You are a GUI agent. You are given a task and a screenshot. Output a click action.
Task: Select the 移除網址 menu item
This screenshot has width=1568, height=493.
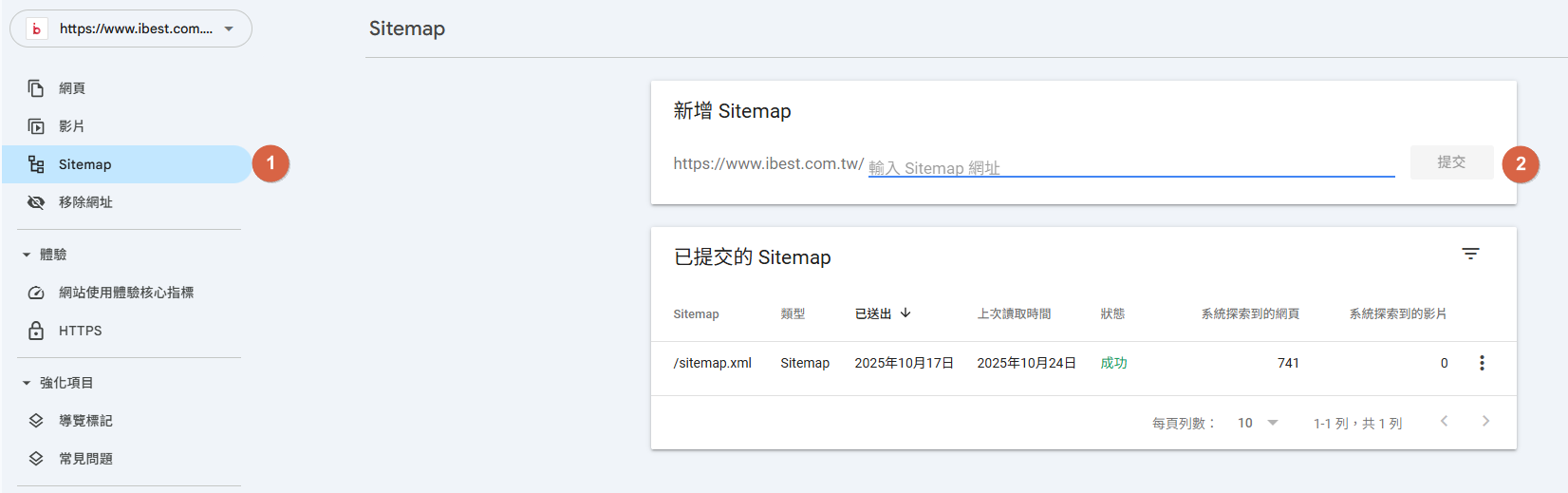85,202
